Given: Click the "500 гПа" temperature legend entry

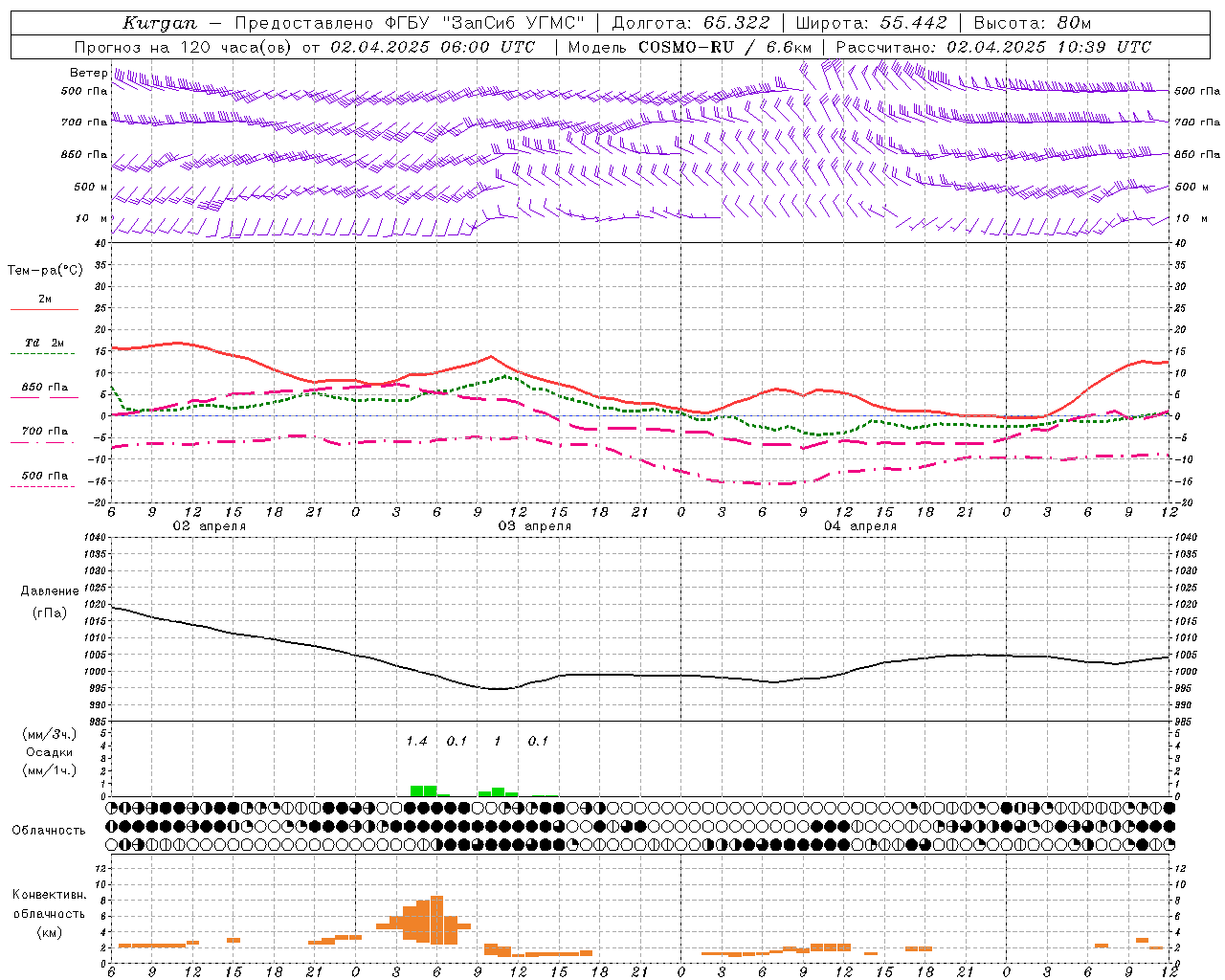Looking at the screenshot, I should point(45,476).
